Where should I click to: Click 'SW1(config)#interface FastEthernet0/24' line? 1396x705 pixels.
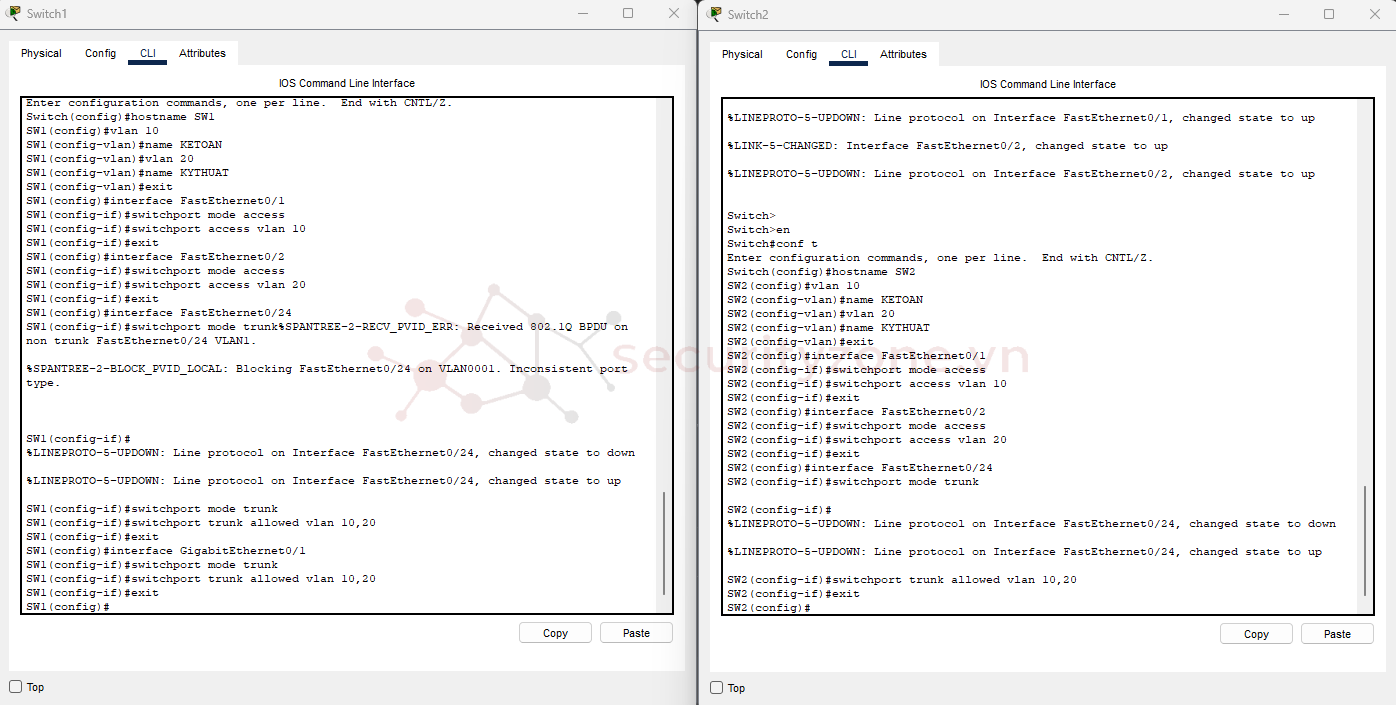tap(159, 313)
